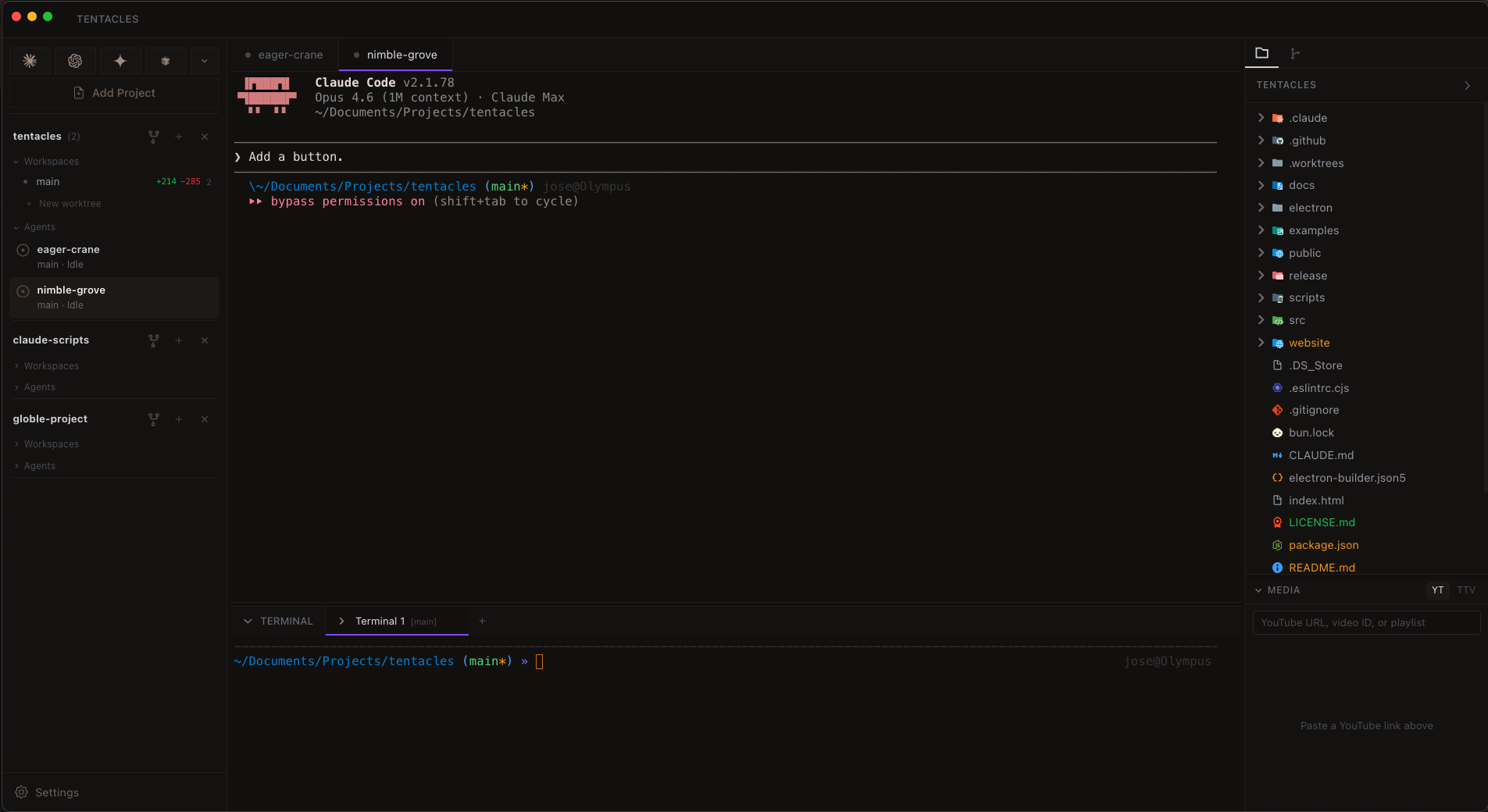Add a new terminal with the plus icon
Image resolution: width=1488 pixels, height=812 pixels.
[482, 621]
